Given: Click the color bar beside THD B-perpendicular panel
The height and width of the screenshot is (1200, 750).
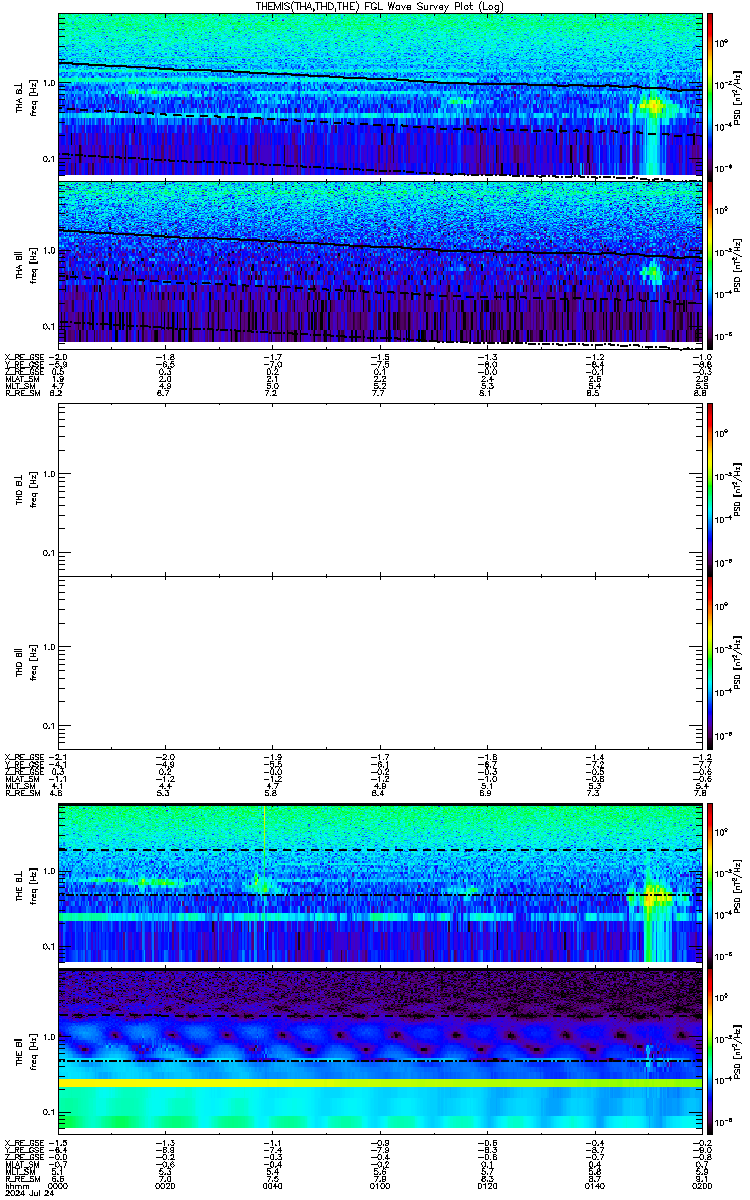Looking at the screenshot, I should [710, 492].
